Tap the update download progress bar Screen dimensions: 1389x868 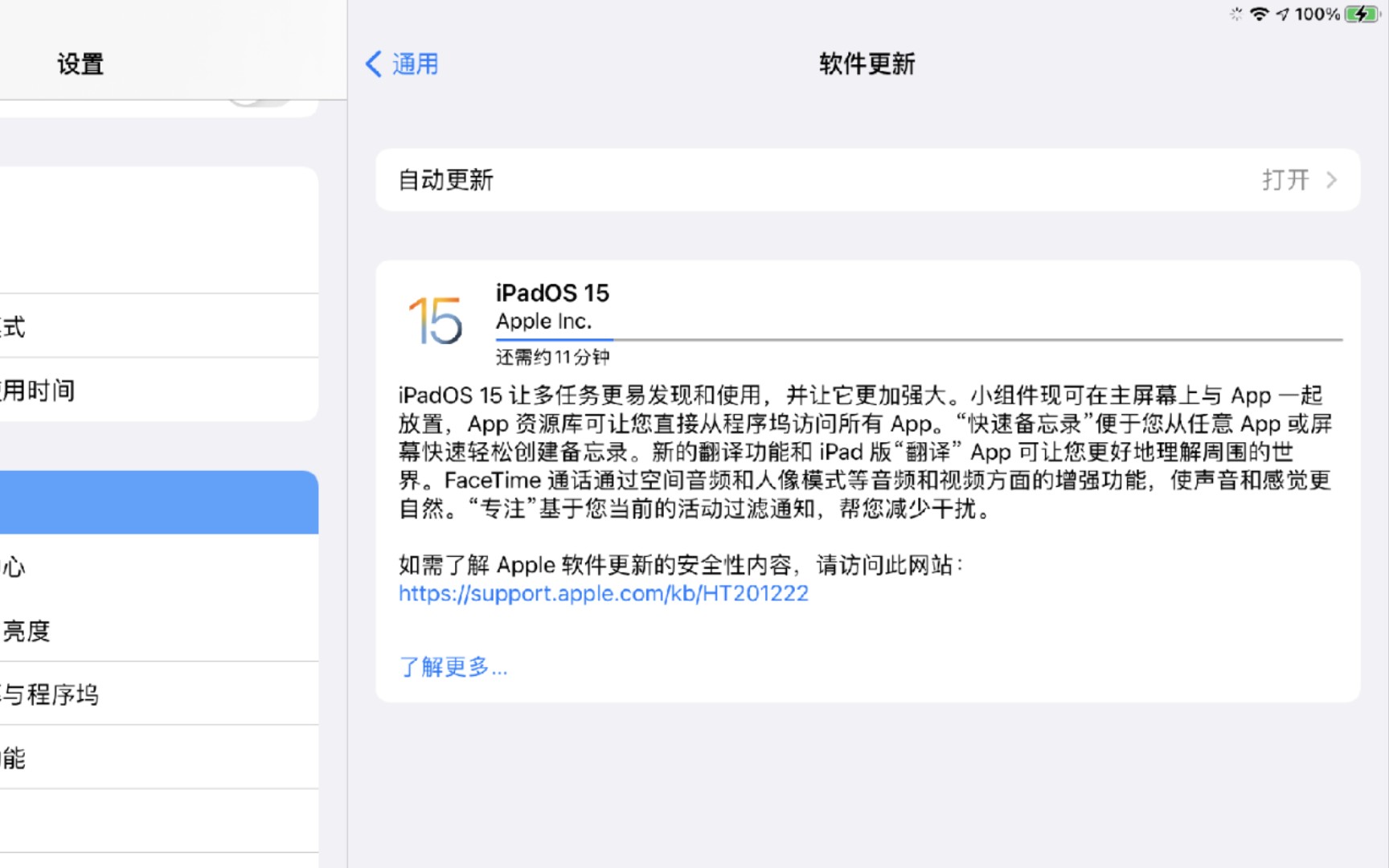click(919, 340)
